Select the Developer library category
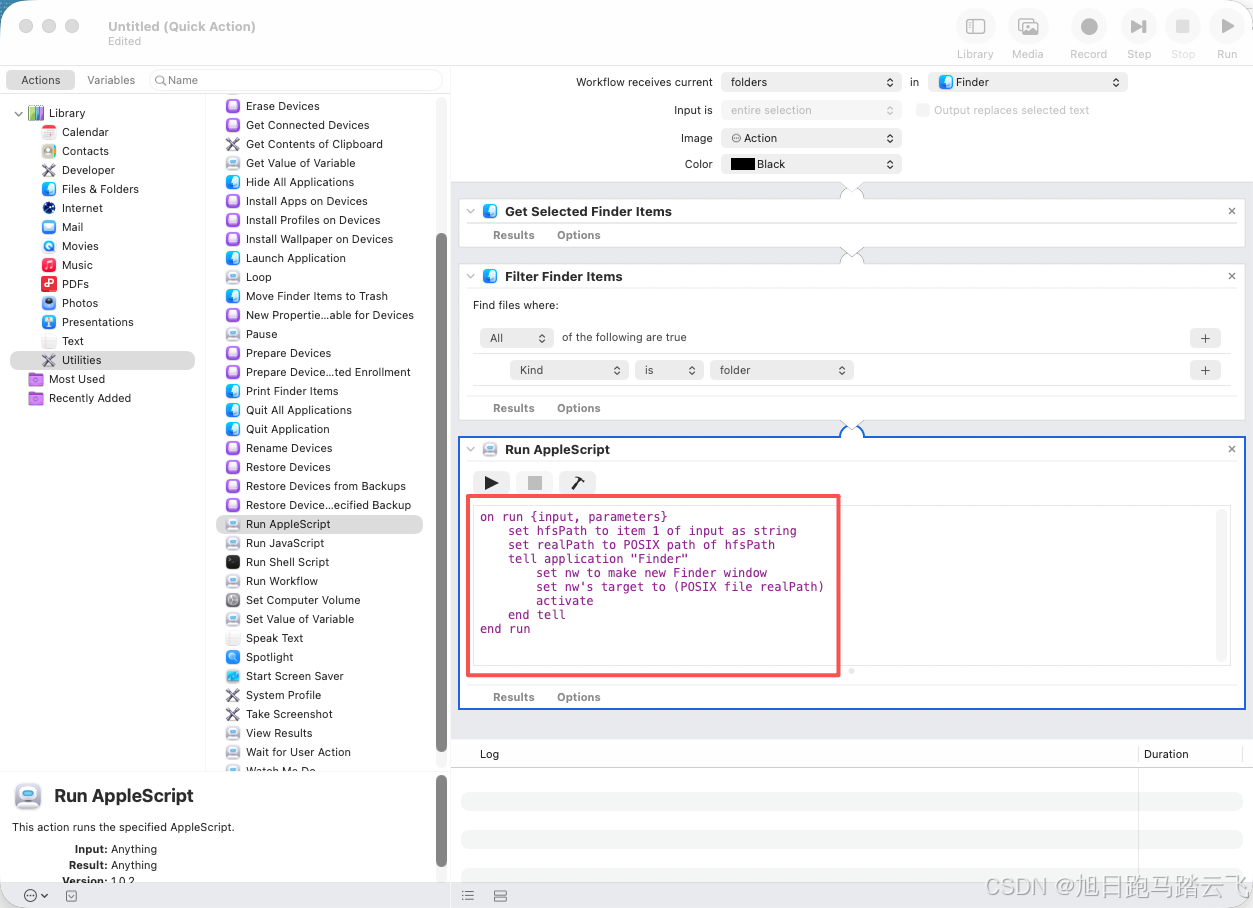The height and width of the screenshot is (908, 1253). click(88, 170)
